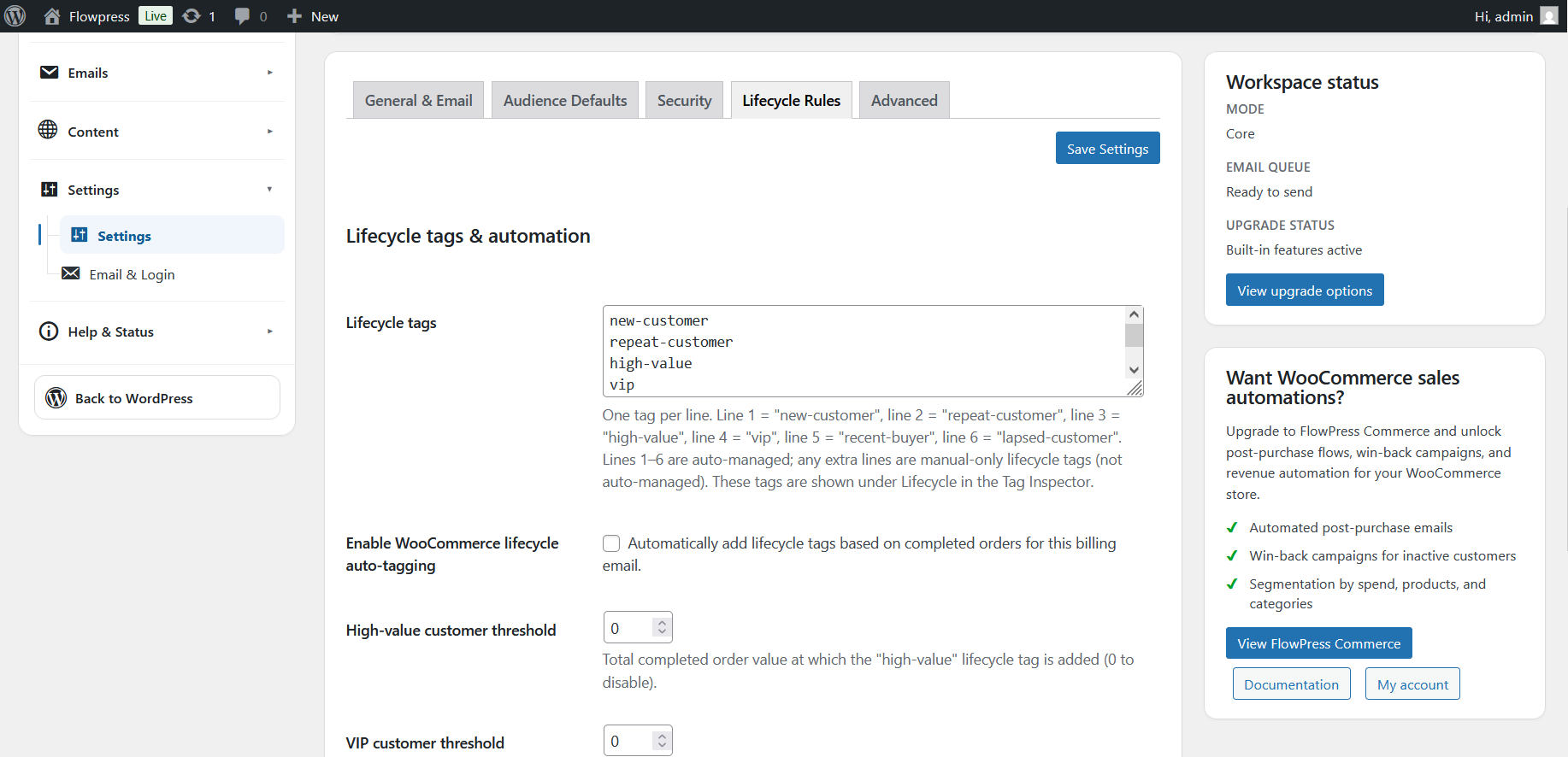This screenshot has height=757, width=1568.
Task: Switch to the Security tab
Action: [684, 100]
